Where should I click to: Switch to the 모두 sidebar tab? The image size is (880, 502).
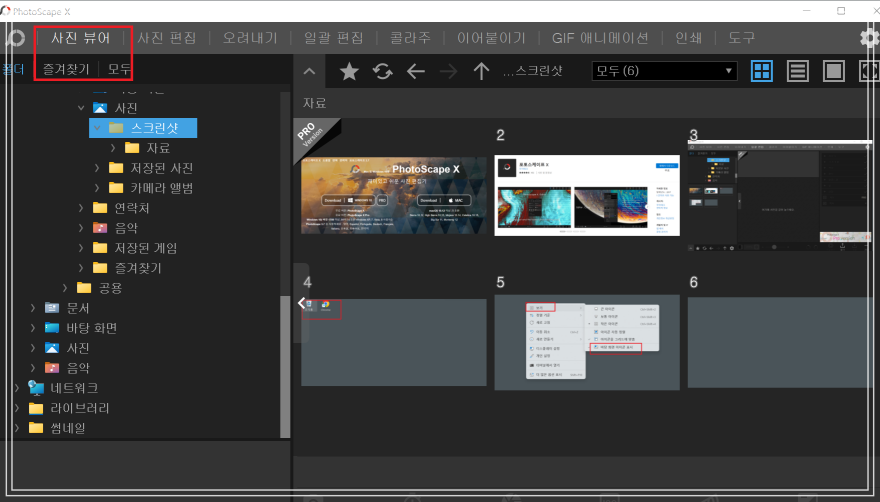[120, 69]
